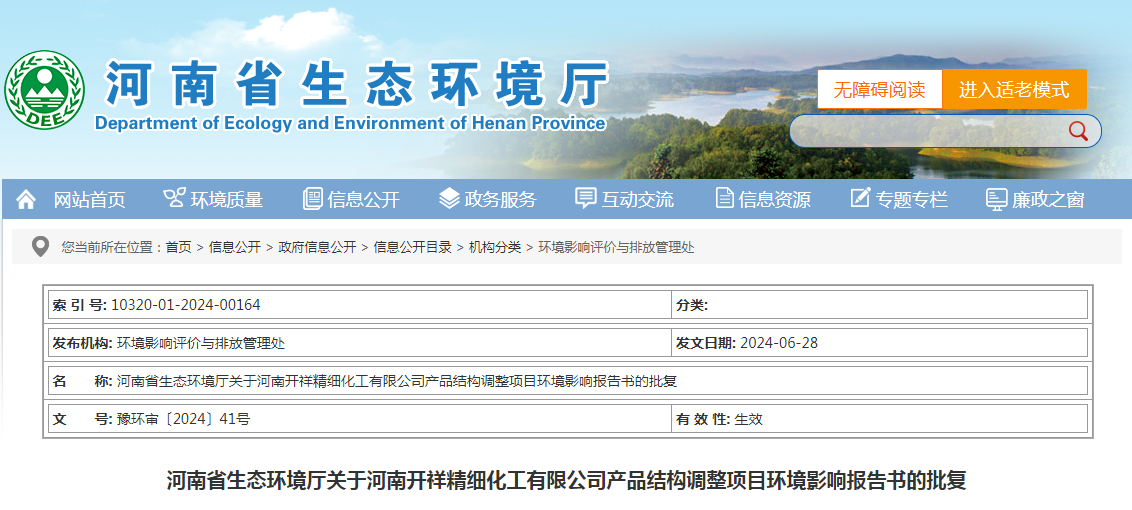
Task: Enter the 进入适老模式 senior mode
Action: pos(1014,90)
